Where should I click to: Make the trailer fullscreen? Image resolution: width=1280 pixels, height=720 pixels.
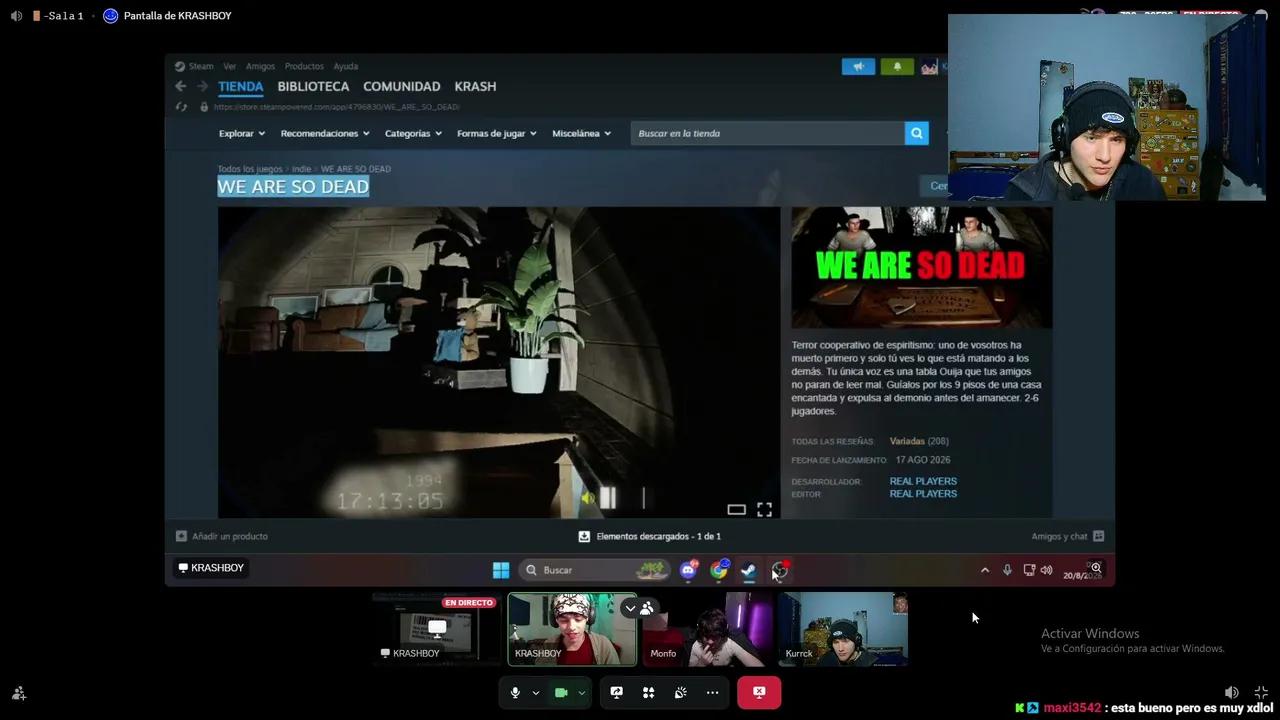coord(764,510)
